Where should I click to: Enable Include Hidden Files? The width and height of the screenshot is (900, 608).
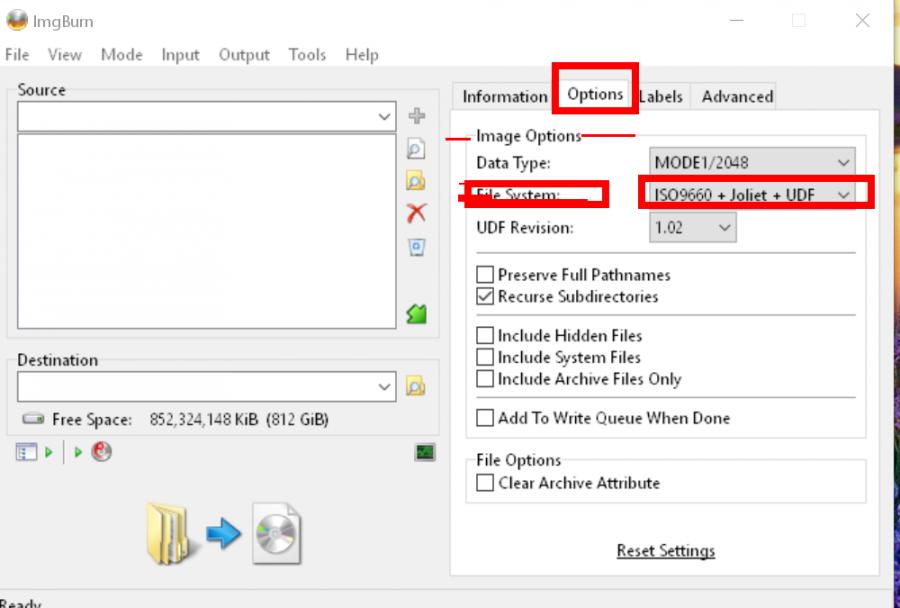(485, 335)
